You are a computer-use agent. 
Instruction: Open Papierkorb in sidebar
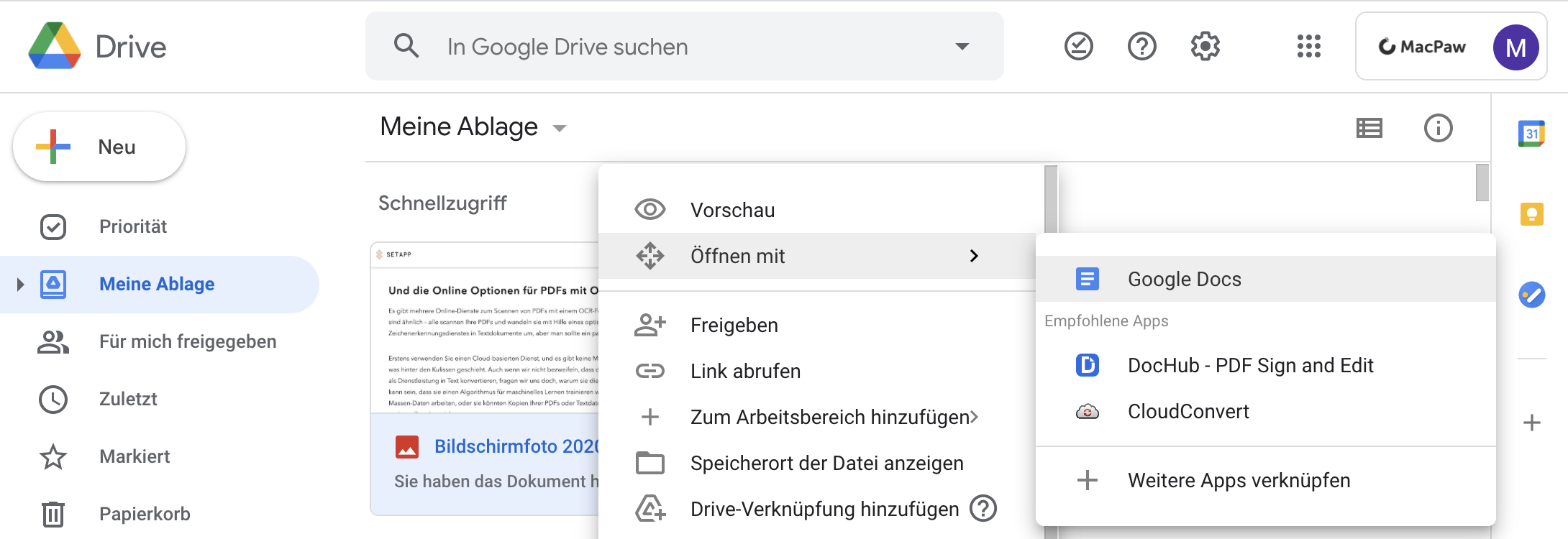160,515
